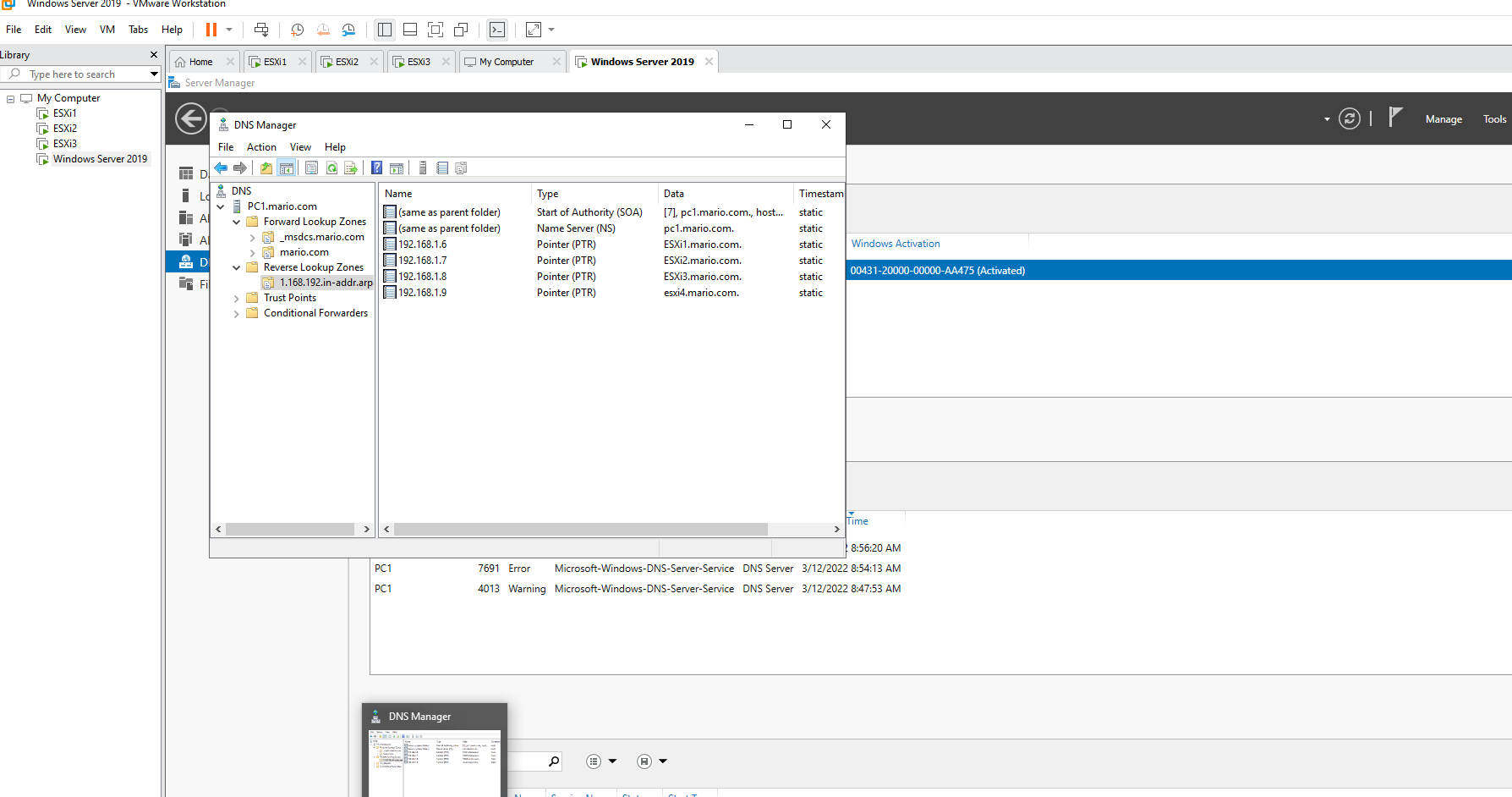Click the Show/Hide Action Pane icon
The image size is (1512, 797).
(397, 168)
